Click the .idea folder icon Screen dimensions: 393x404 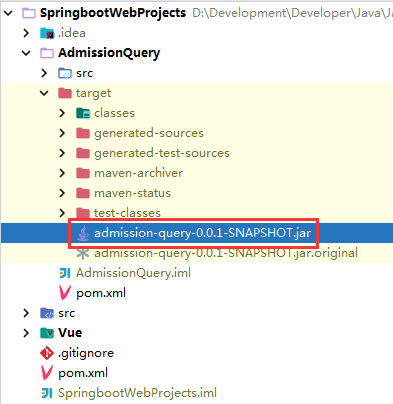tap(47, 33)
